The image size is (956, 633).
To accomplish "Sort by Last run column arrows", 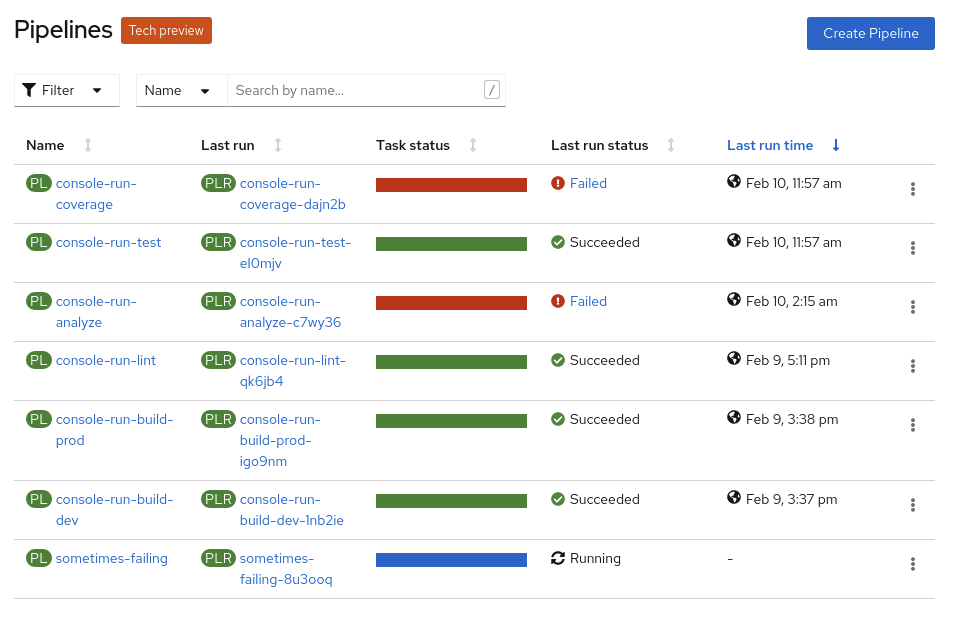I will [x=278, y=145].
